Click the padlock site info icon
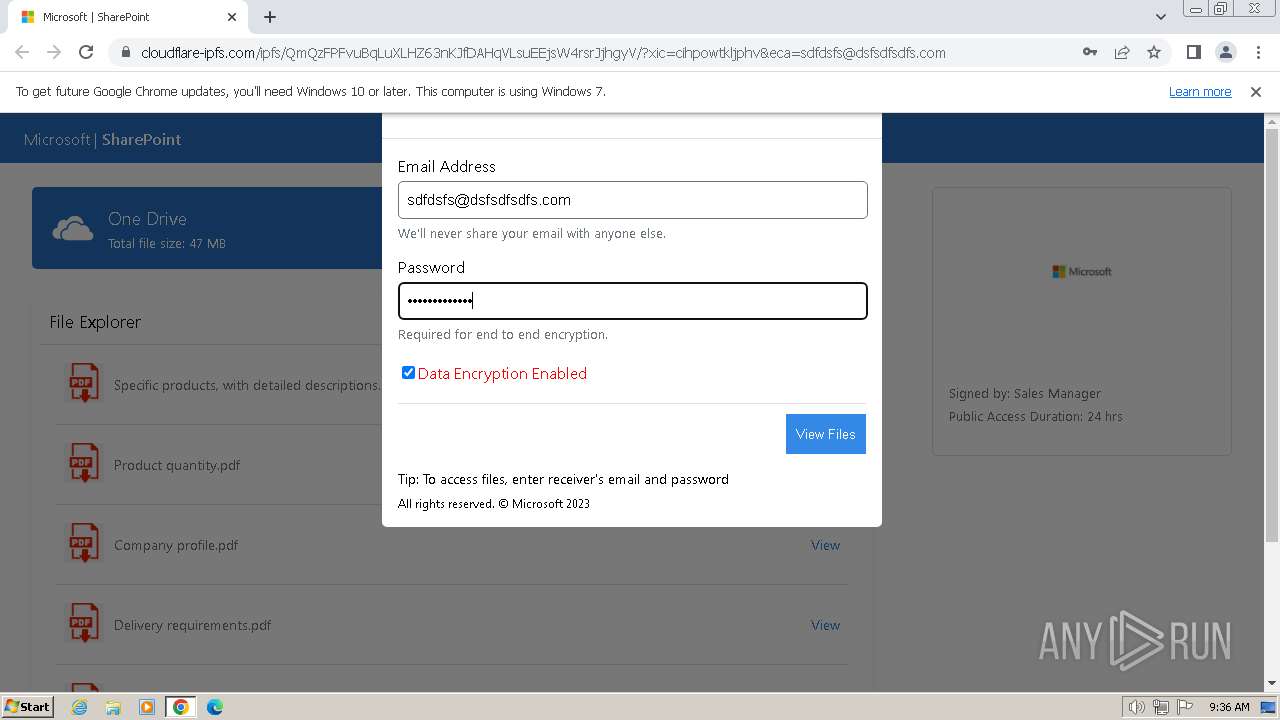This screenshot has width=1280, height=720. point(125,53)
